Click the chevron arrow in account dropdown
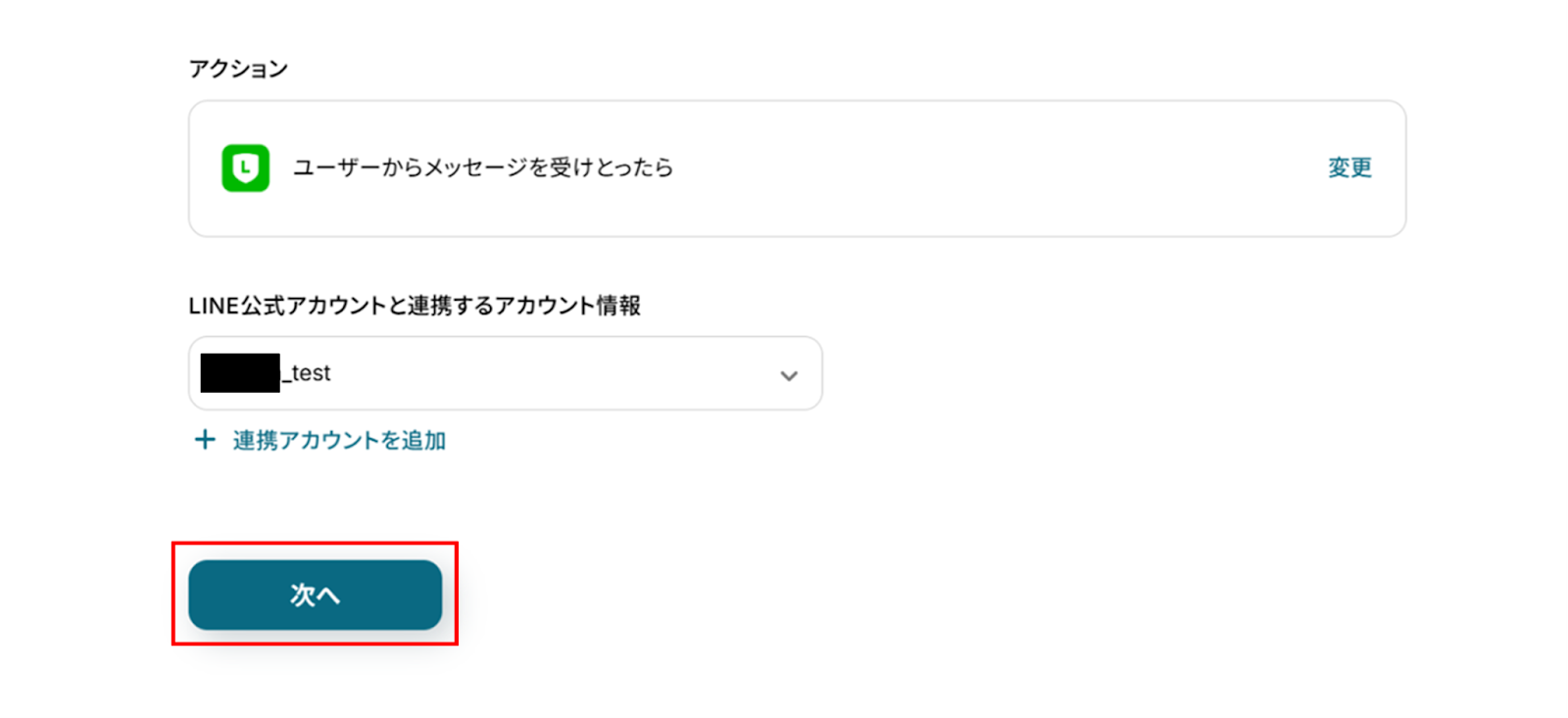 tap(788, 375)
